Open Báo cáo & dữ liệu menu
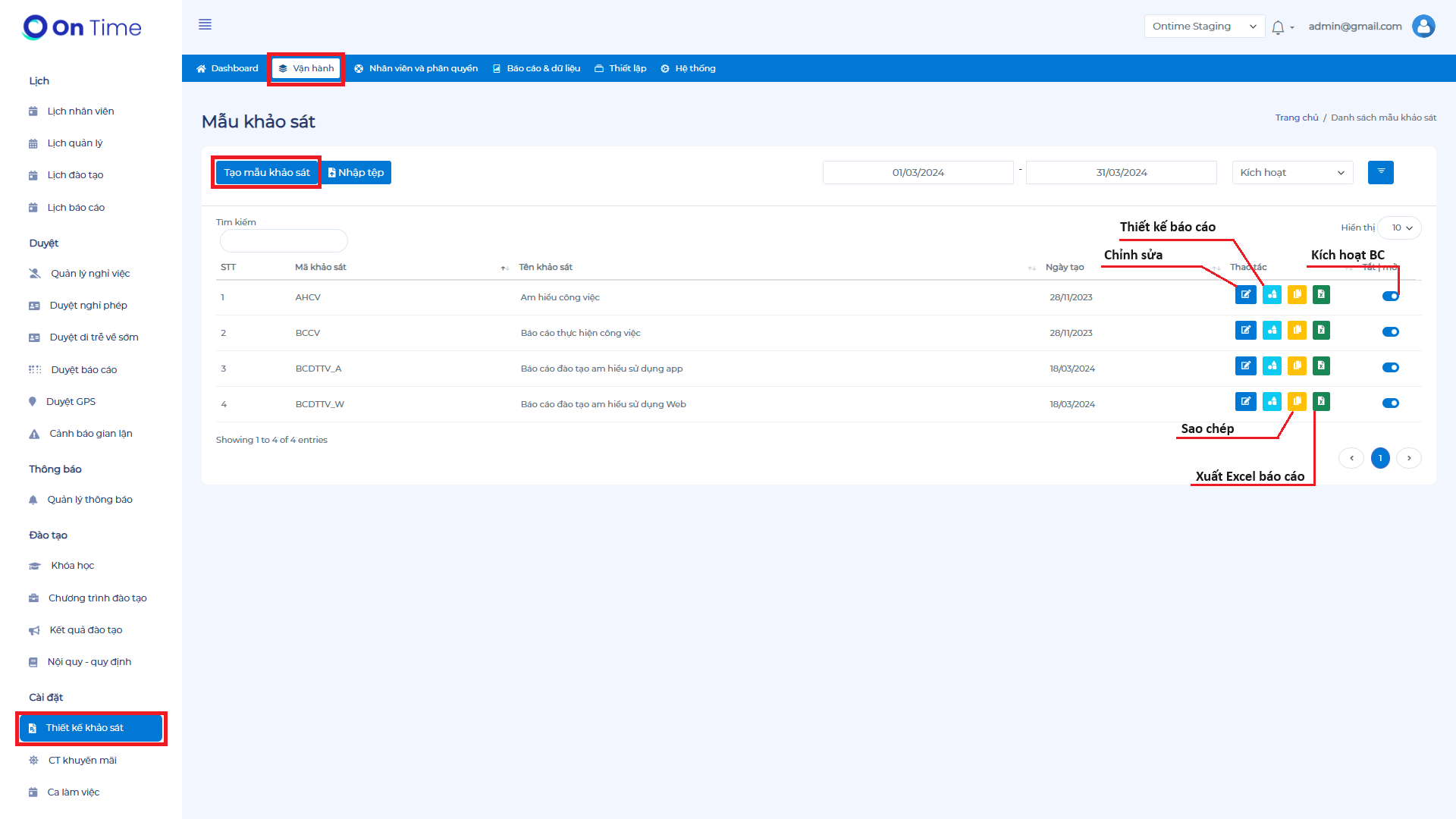Viewport: 1456px width, 819px height. 536,68
